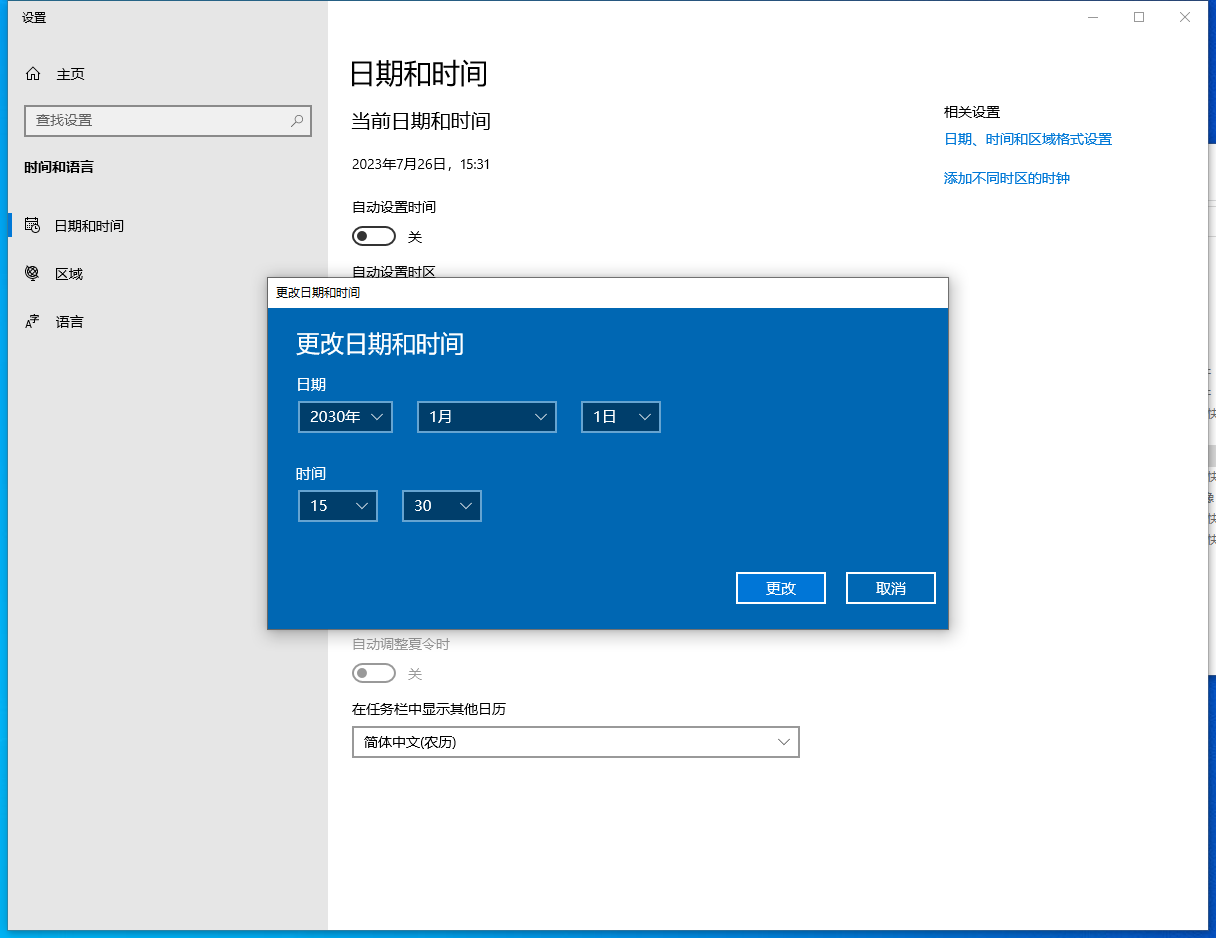Viewport: 1216px width, 938px height.
Task: Select 日期和时间 in the sidebar
Action: click(x=168, y=226)
